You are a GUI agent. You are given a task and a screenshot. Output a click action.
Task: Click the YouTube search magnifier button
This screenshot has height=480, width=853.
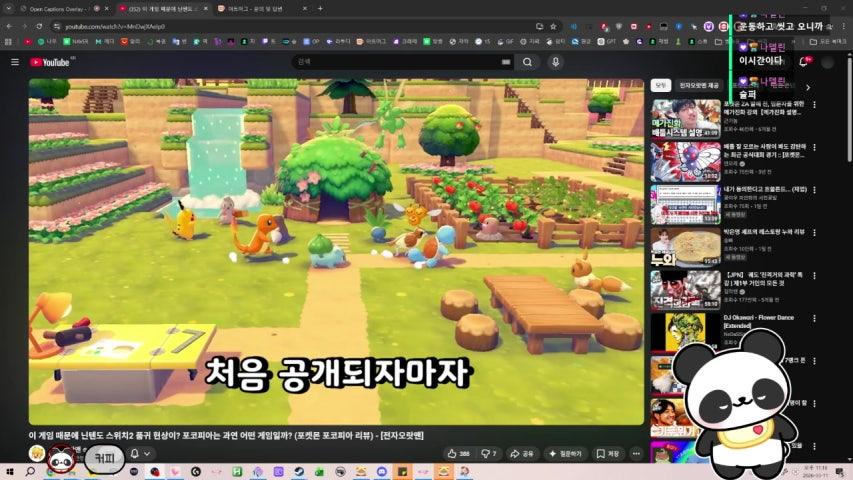pyautogui.click(x=527, y=62)
